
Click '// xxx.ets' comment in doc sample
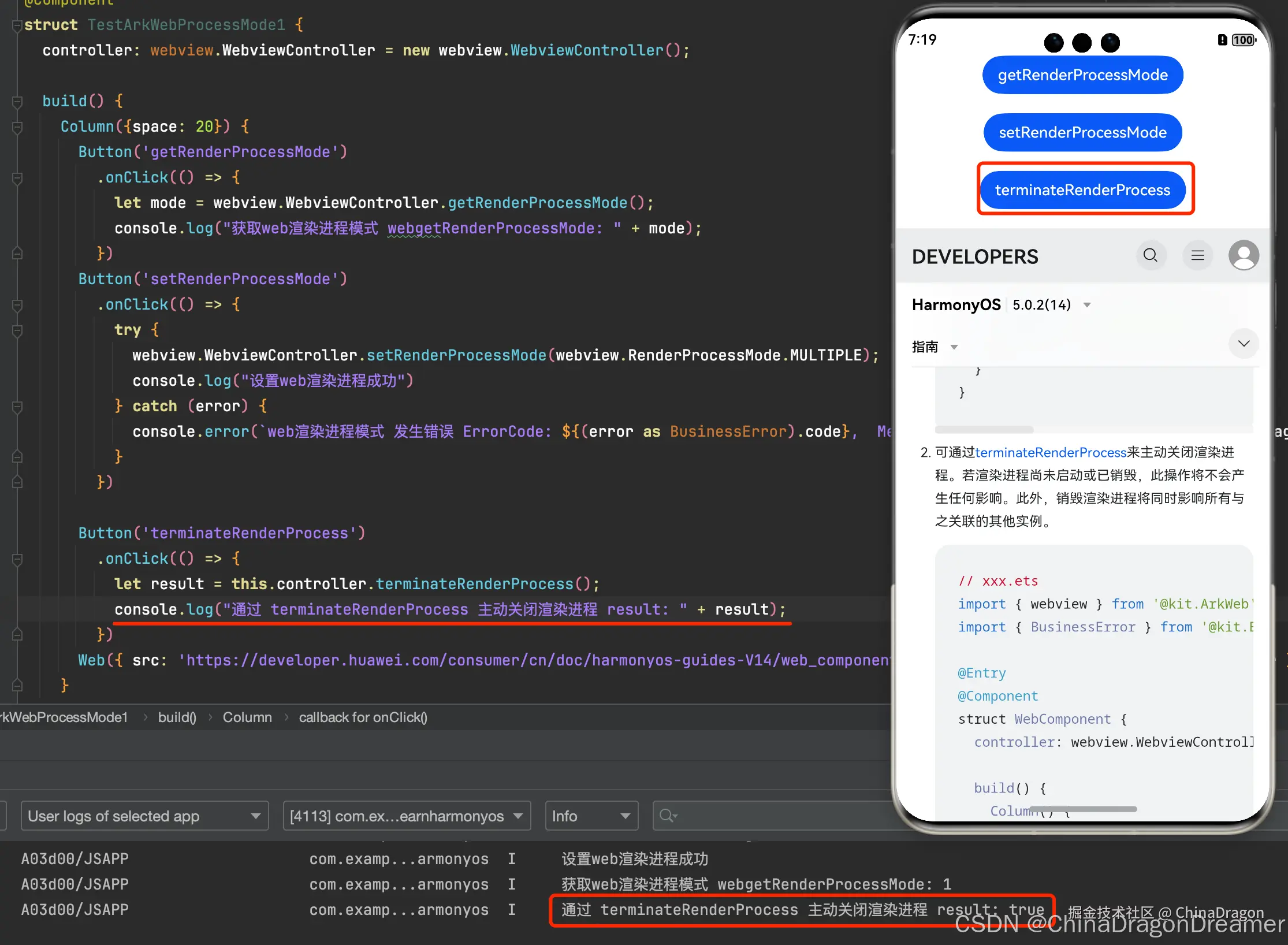[x=998, y=581]
